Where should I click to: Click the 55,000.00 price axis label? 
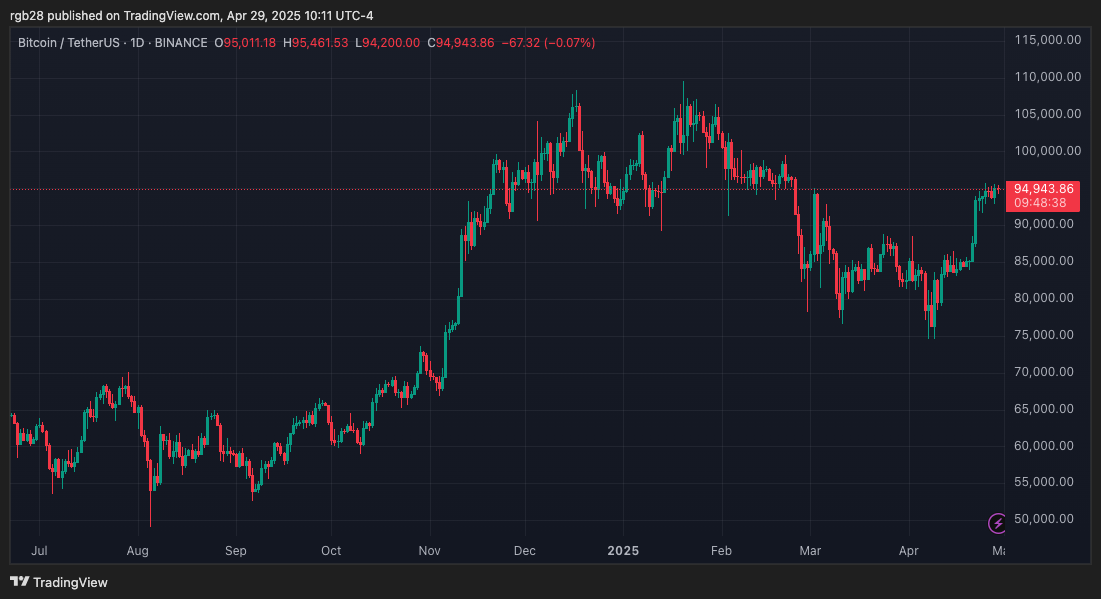[1044, 482]
